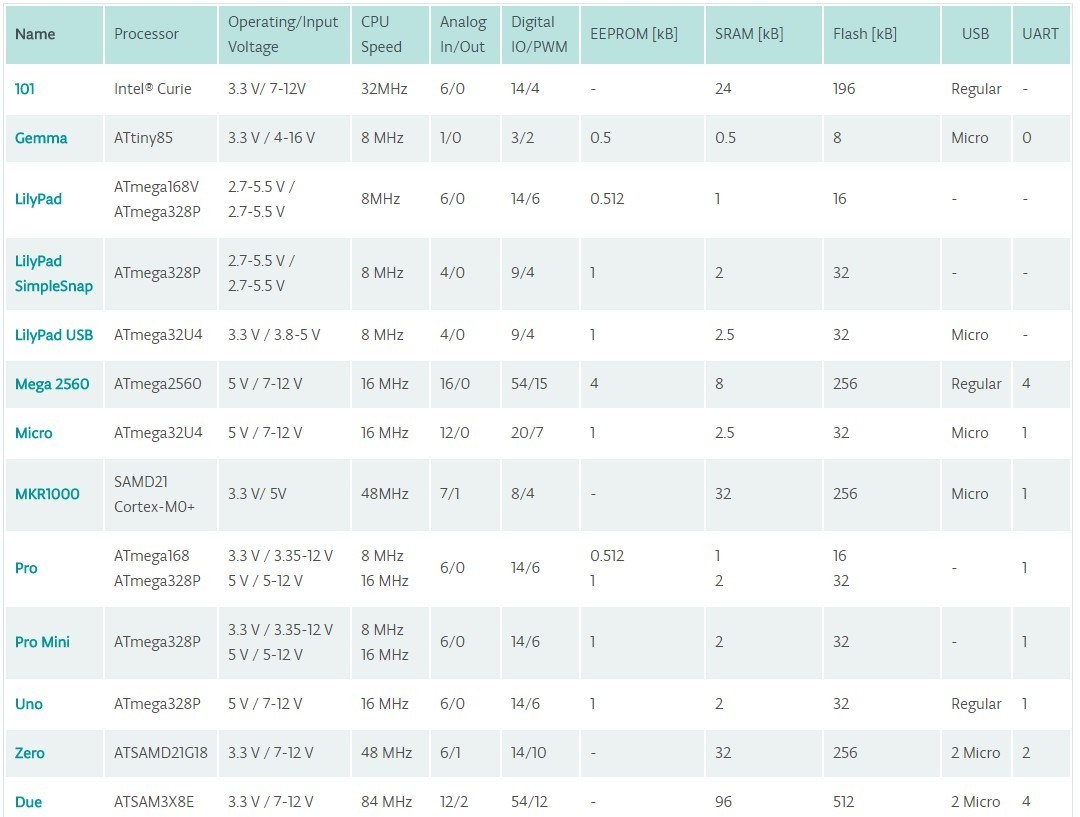Select the 2 Micro USB cell in Zero row
This screenshot has height=817, width=1080.
pyautogui.click(x=975, y=753)
